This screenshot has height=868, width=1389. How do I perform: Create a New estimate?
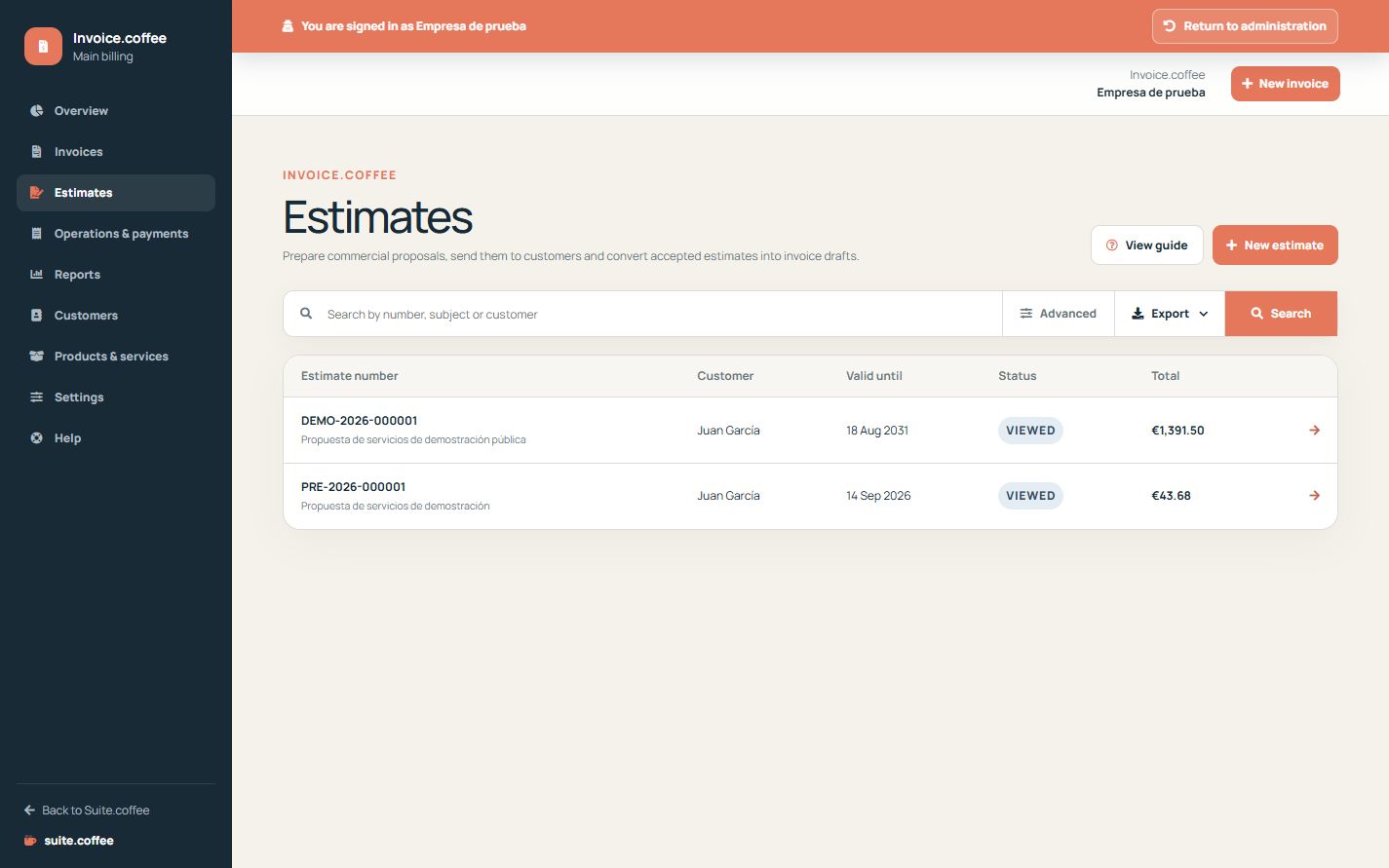(1275, 245)
